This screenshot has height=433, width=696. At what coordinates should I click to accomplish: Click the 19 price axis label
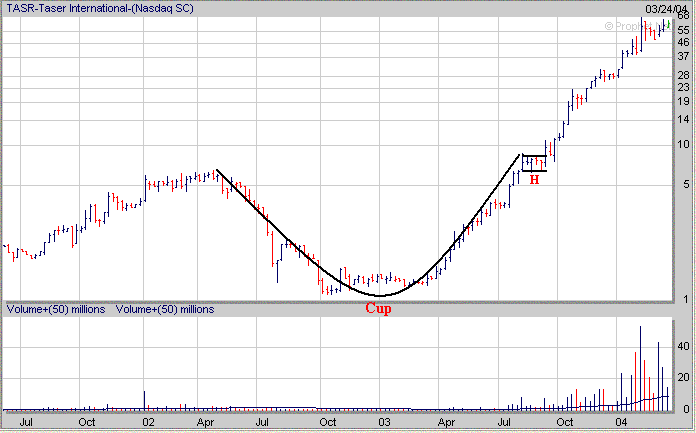click(684, 102)
